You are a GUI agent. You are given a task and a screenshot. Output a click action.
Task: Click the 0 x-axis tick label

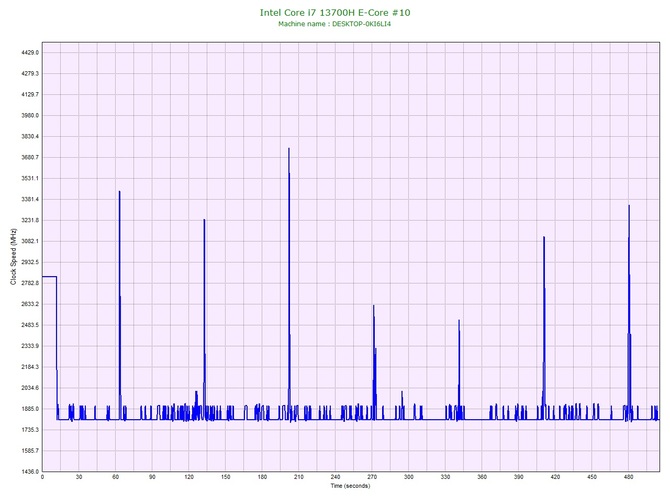(x=42, y=478)
